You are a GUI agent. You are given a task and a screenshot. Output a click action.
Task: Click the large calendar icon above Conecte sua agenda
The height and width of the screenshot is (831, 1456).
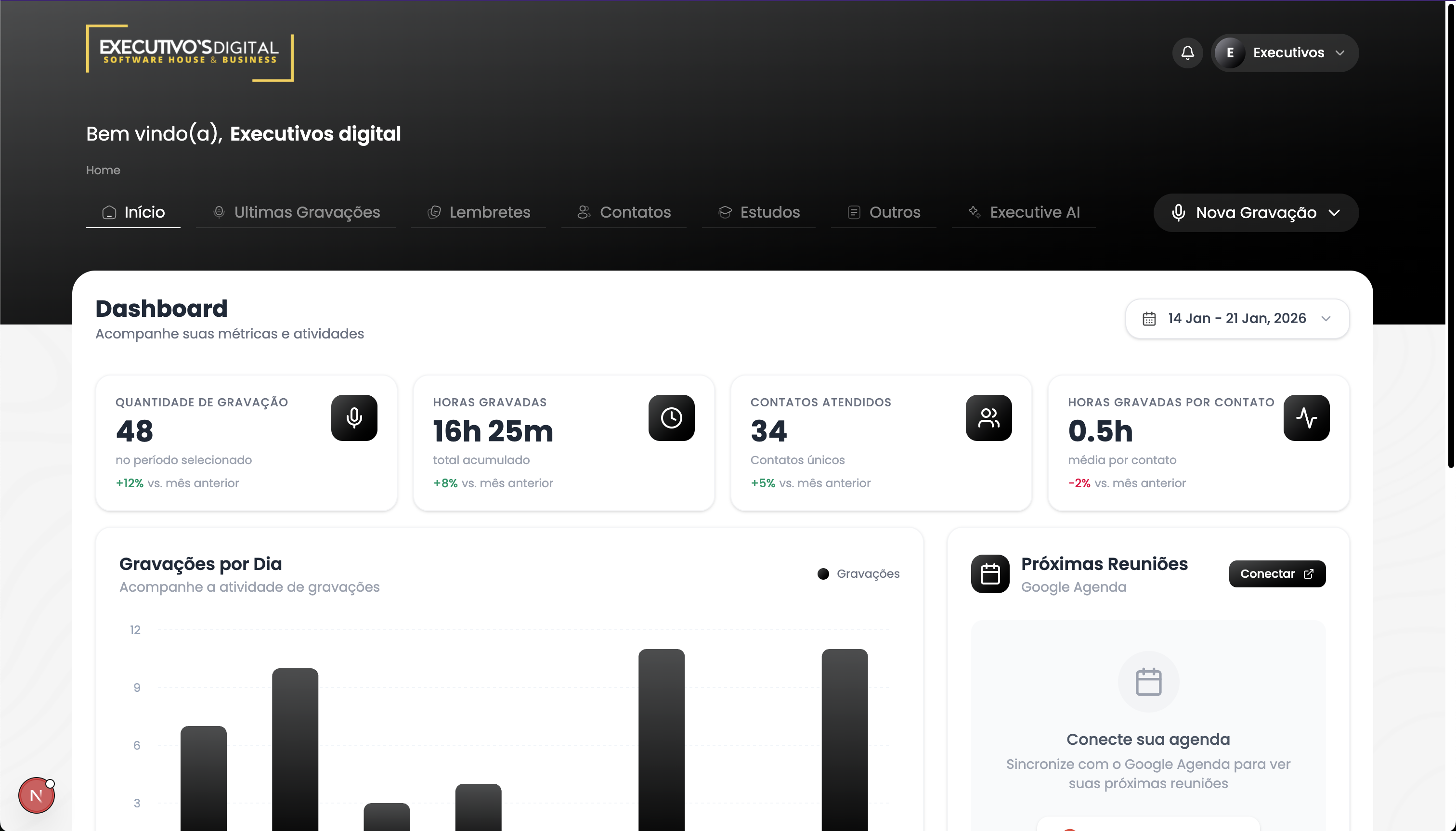coord(1148,681)
